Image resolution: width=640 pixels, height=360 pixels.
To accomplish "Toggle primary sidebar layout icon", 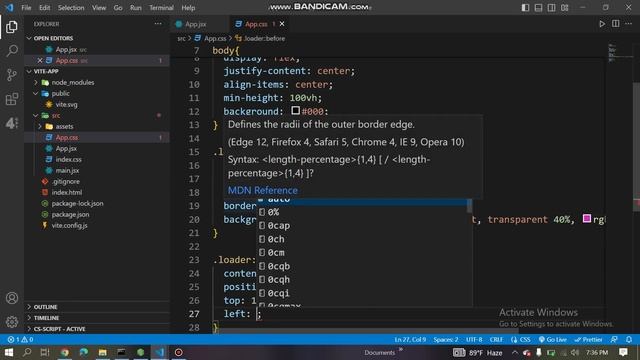I will (526, 8).
